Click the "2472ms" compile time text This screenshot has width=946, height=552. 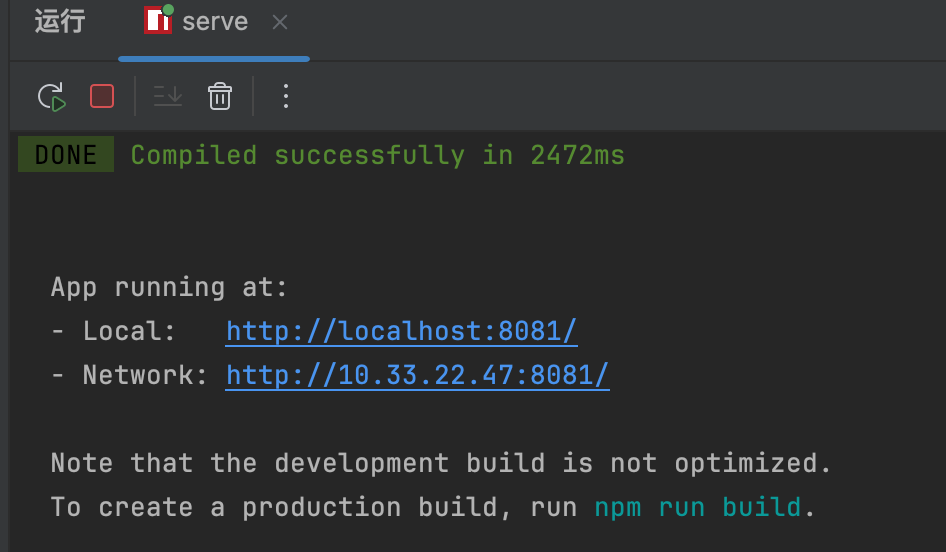(x=577, y=155)
